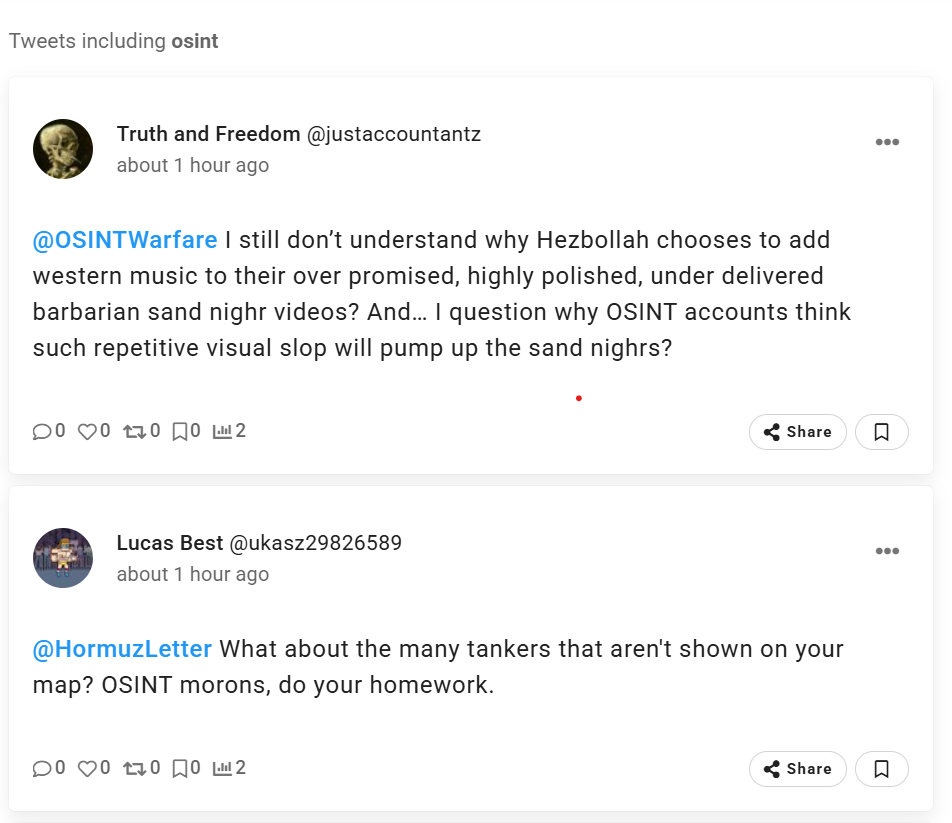
Task: Open Truth and Freedom profile avatar
Action: tap(63, 149)
